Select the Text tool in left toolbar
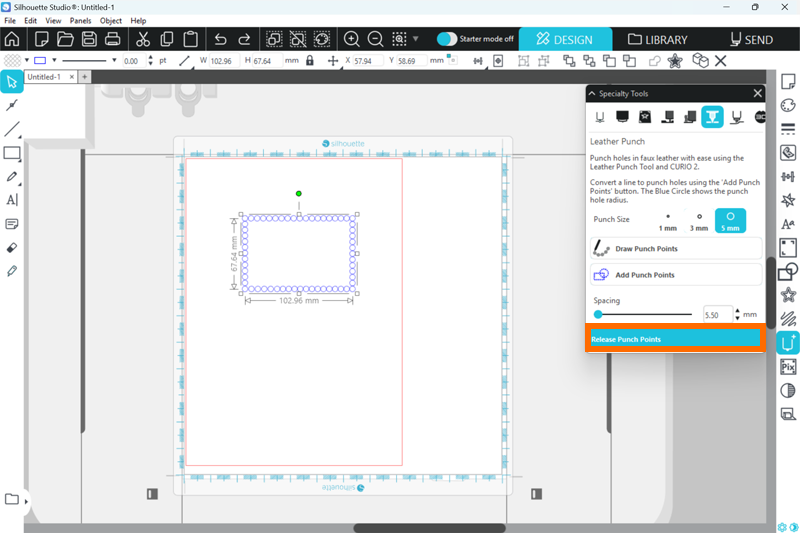Image resolution: width=800 pixels, height=533 pixels. click(x=12, y=200)
